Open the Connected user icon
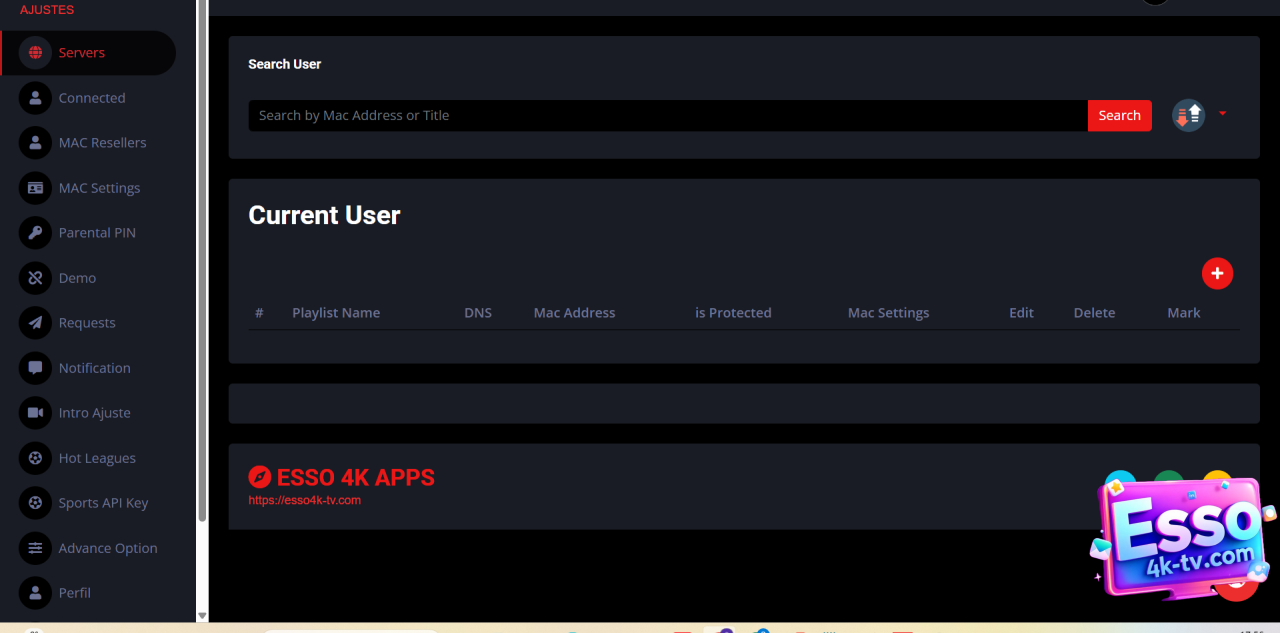 [36, 98]
